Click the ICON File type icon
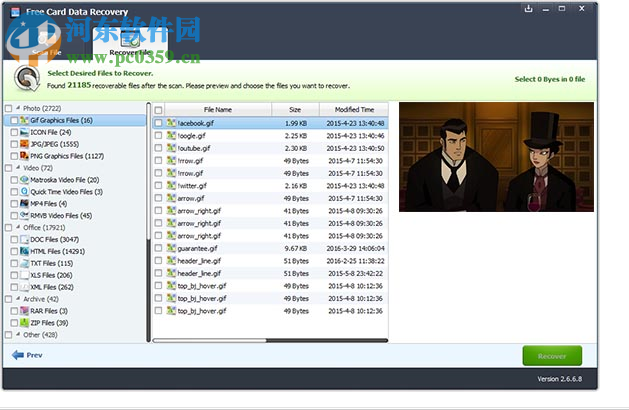 click(x=24, y=132)
